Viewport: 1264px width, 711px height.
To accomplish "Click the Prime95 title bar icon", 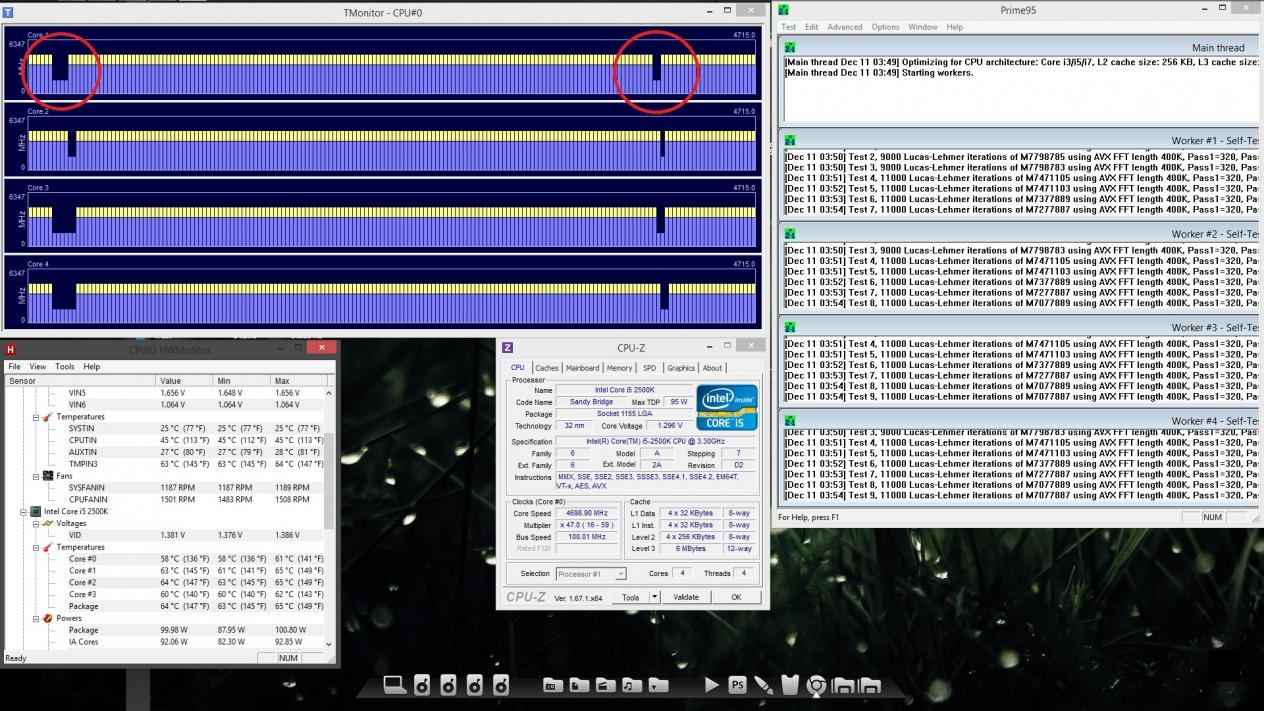I will tap(784, 9).
